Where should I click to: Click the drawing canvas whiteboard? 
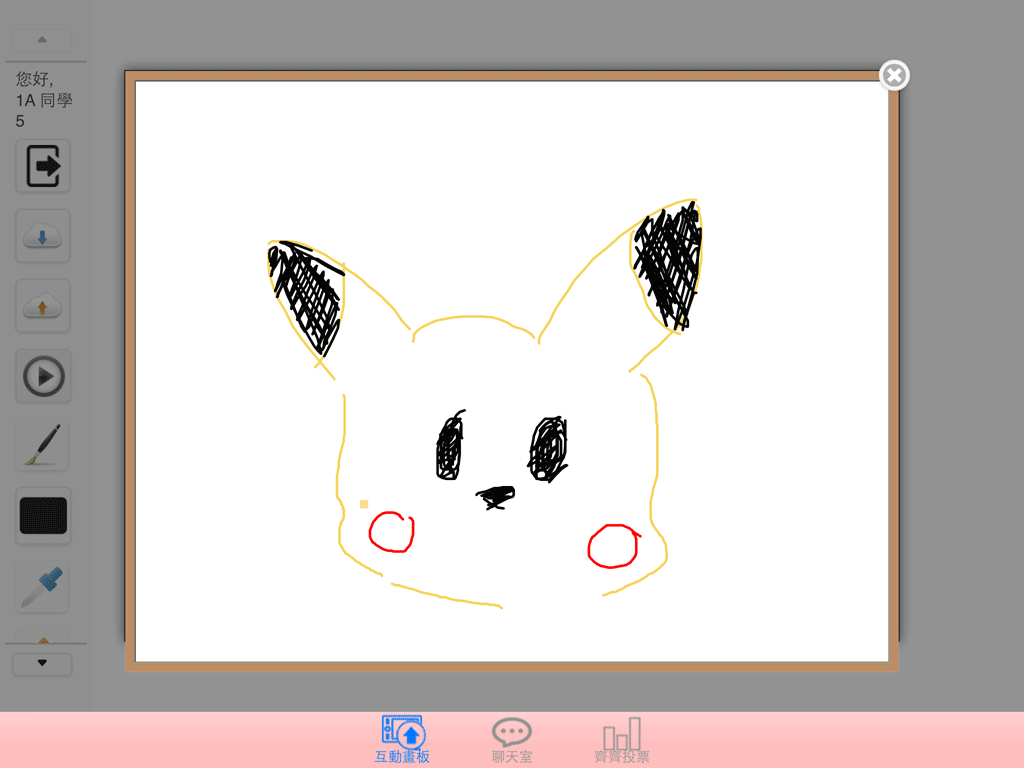click(x=512, y=371)
